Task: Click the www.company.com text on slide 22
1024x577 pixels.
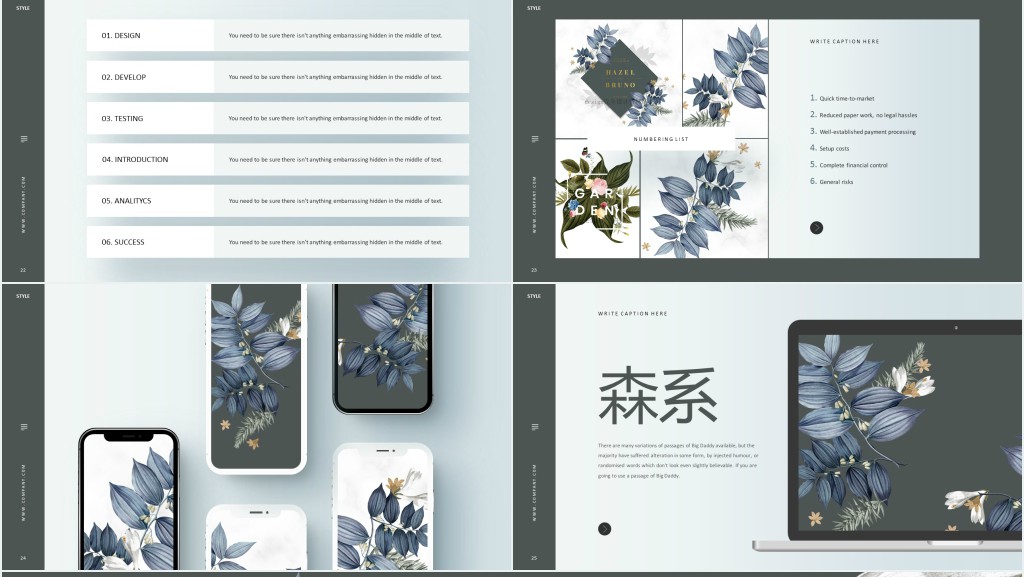Action: tap(24, 204)
